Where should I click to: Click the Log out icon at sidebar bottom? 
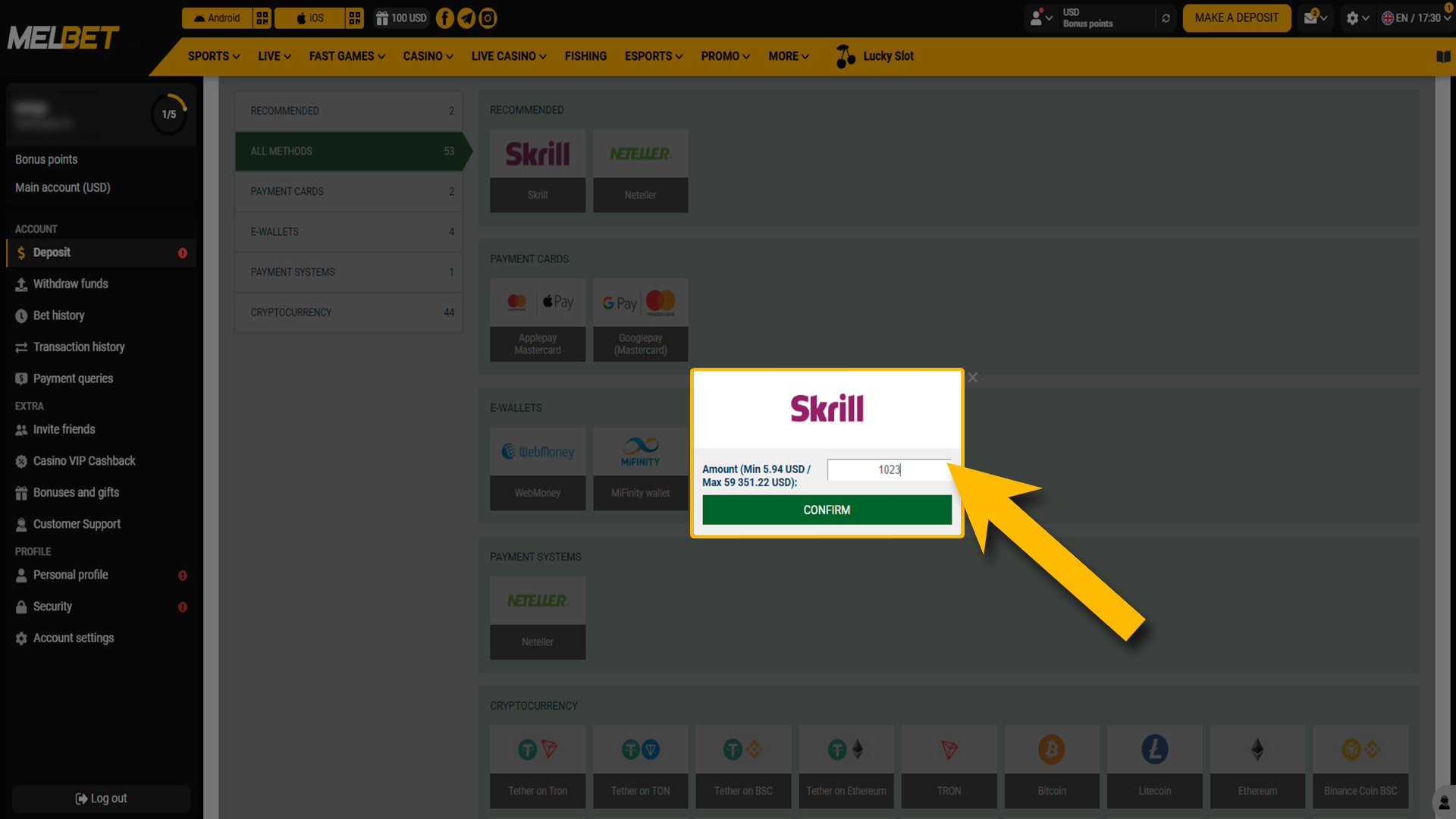[81, 798]
